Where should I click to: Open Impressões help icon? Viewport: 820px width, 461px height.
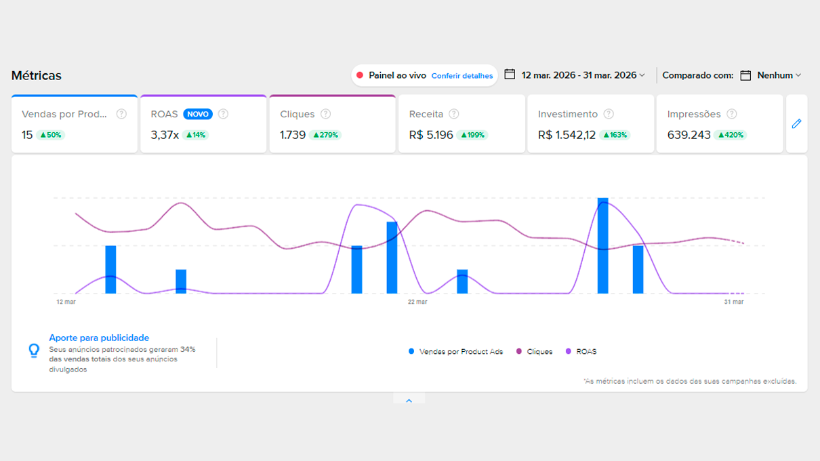coord(732,114)
